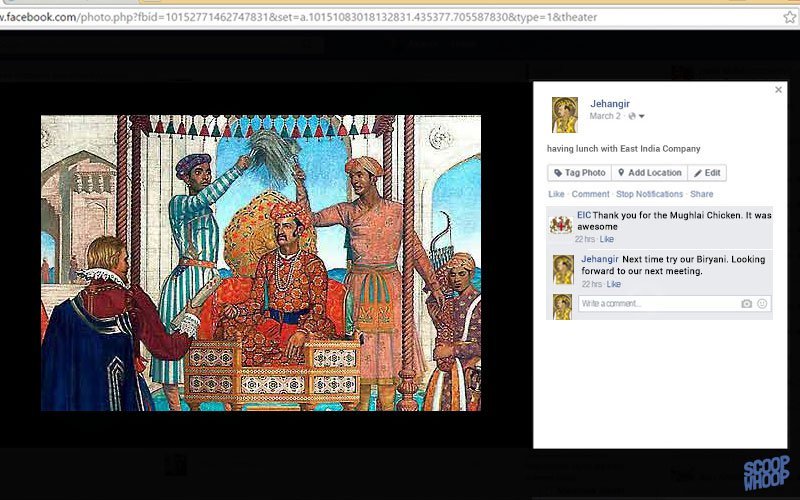800x500 pixels.
Task: Open Jehangir's profile picture in post header
Action: click(x=565, y=115)
